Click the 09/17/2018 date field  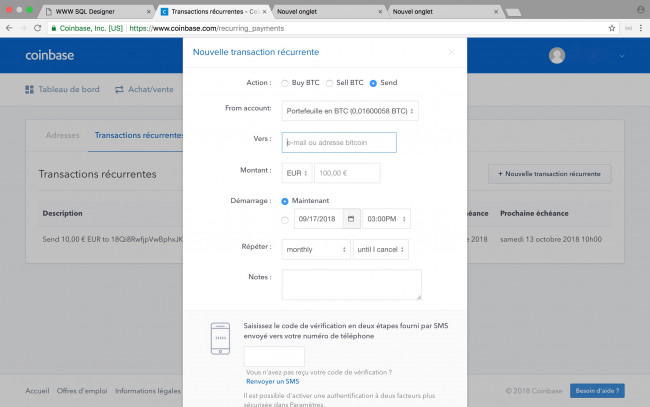(x=319, y=219)
